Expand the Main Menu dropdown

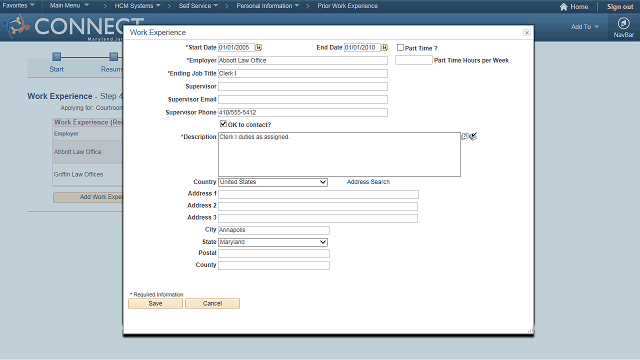(69, 6)
